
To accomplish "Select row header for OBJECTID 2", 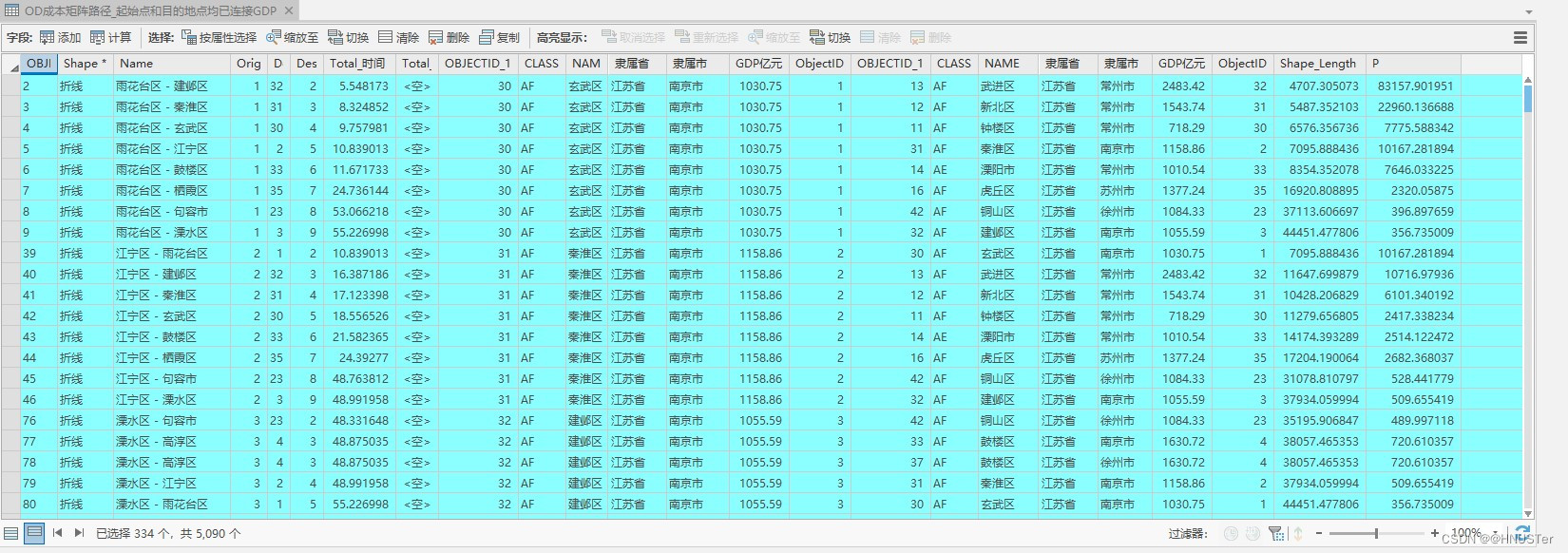I will pos(11,86).
